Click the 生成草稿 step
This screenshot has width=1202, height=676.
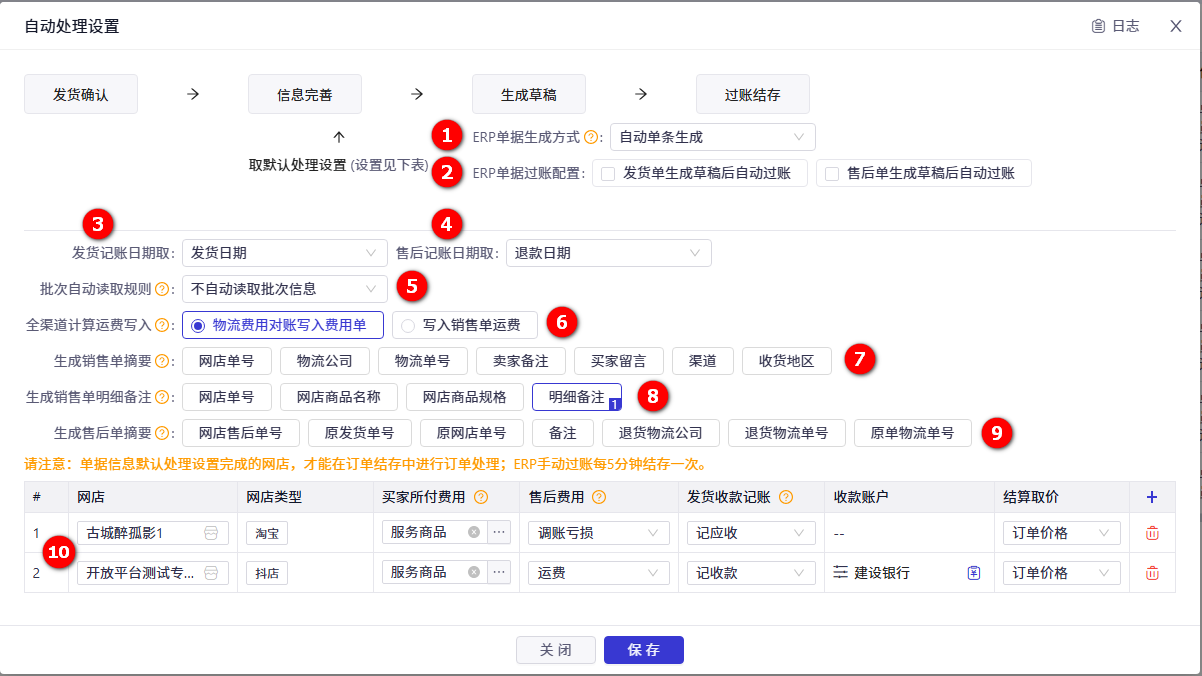(x=529, y=95)
